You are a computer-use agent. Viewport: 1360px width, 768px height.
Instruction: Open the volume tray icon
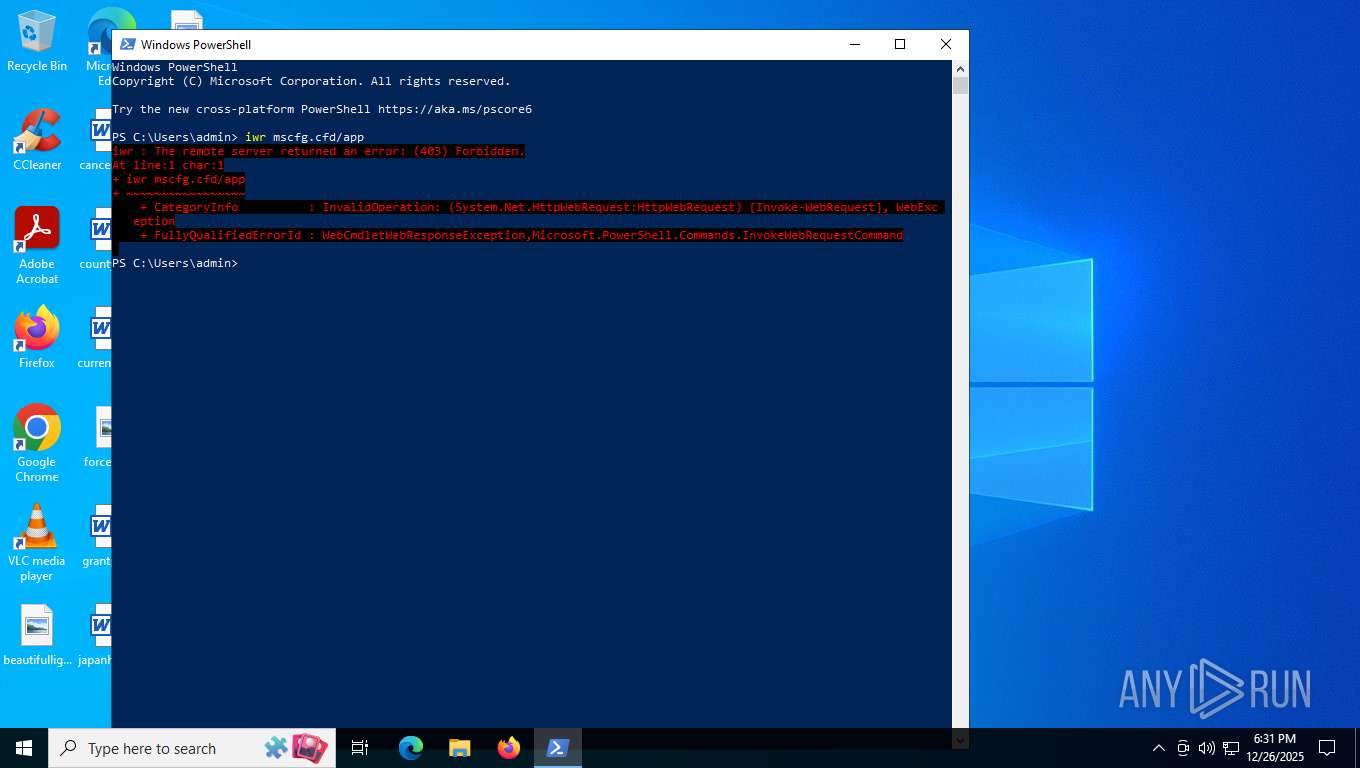(1206, 748)
